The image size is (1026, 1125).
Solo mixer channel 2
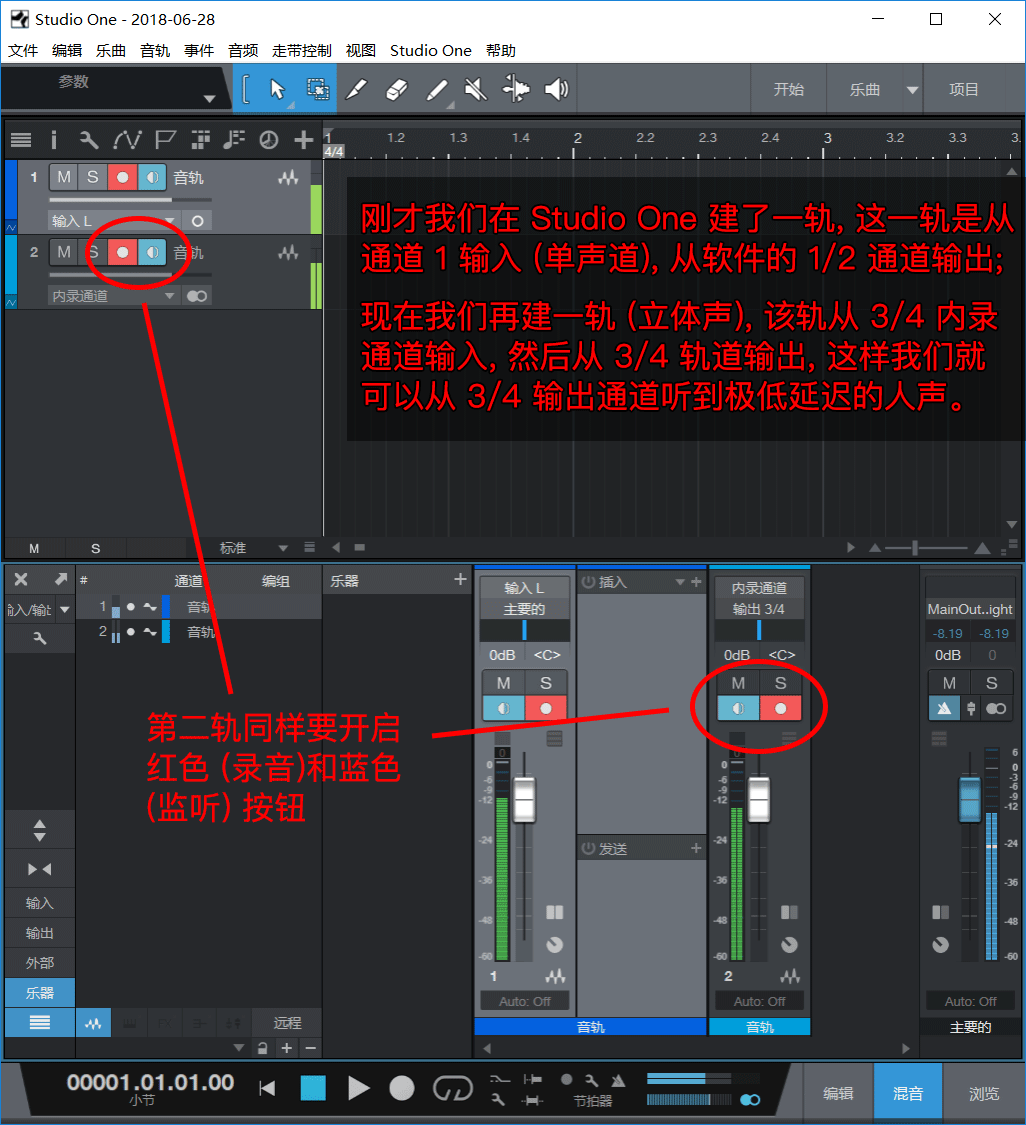[x=781, y=683]
